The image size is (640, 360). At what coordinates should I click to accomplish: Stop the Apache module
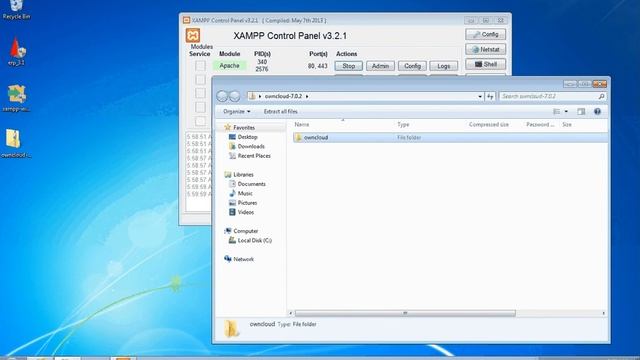pos(349,66)
